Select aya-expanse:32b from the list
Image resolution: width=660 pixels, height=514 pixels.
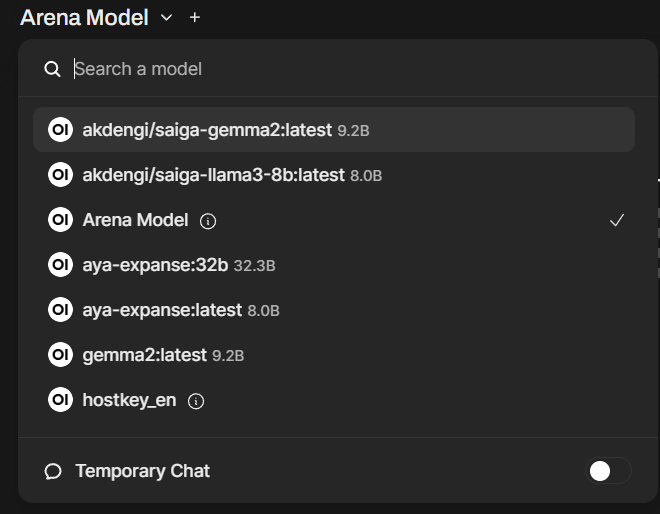155,265
